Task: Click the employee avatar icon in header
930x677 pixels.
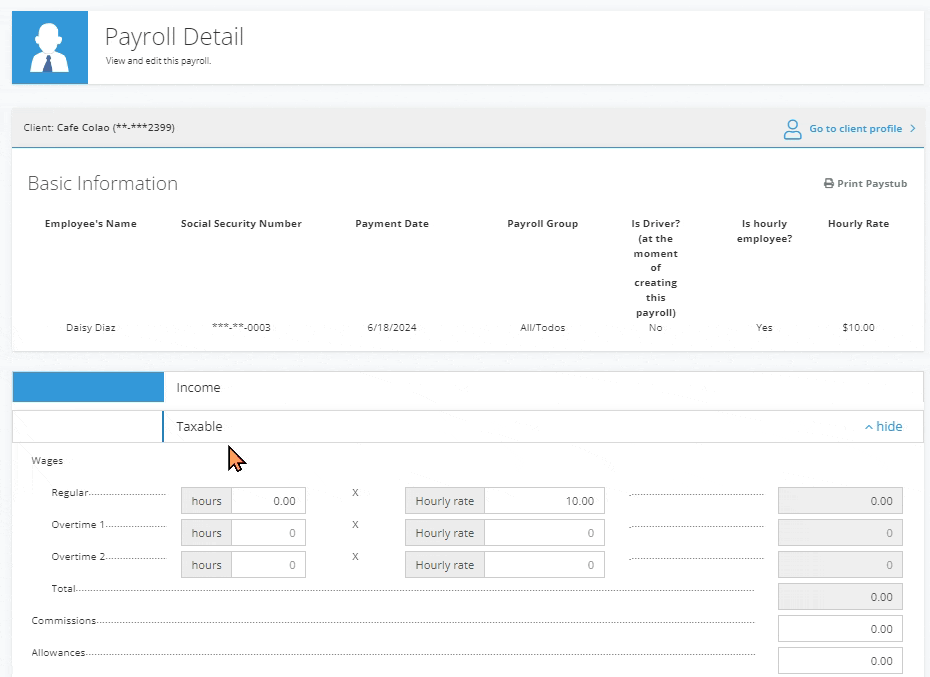Action: coord(50,47)
